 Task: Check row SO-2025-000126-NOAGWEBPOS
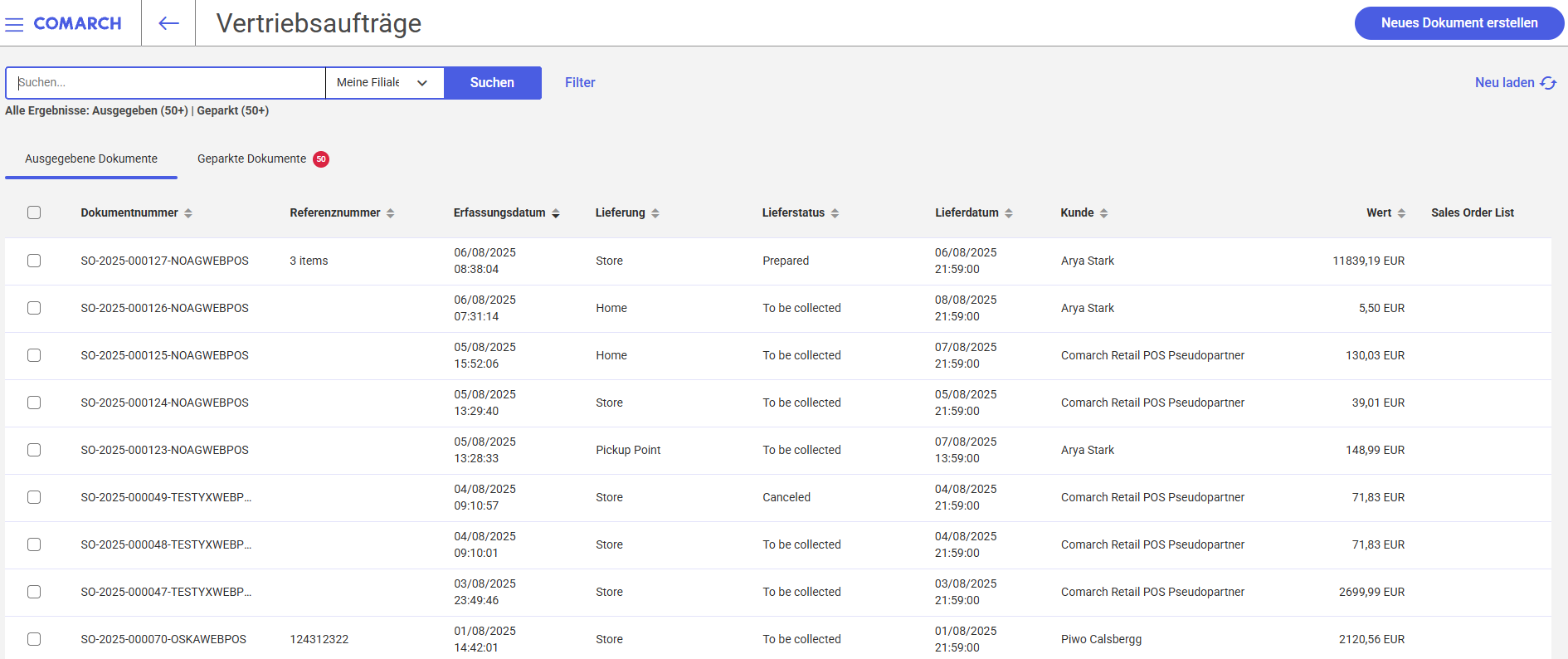click(34, 308)
